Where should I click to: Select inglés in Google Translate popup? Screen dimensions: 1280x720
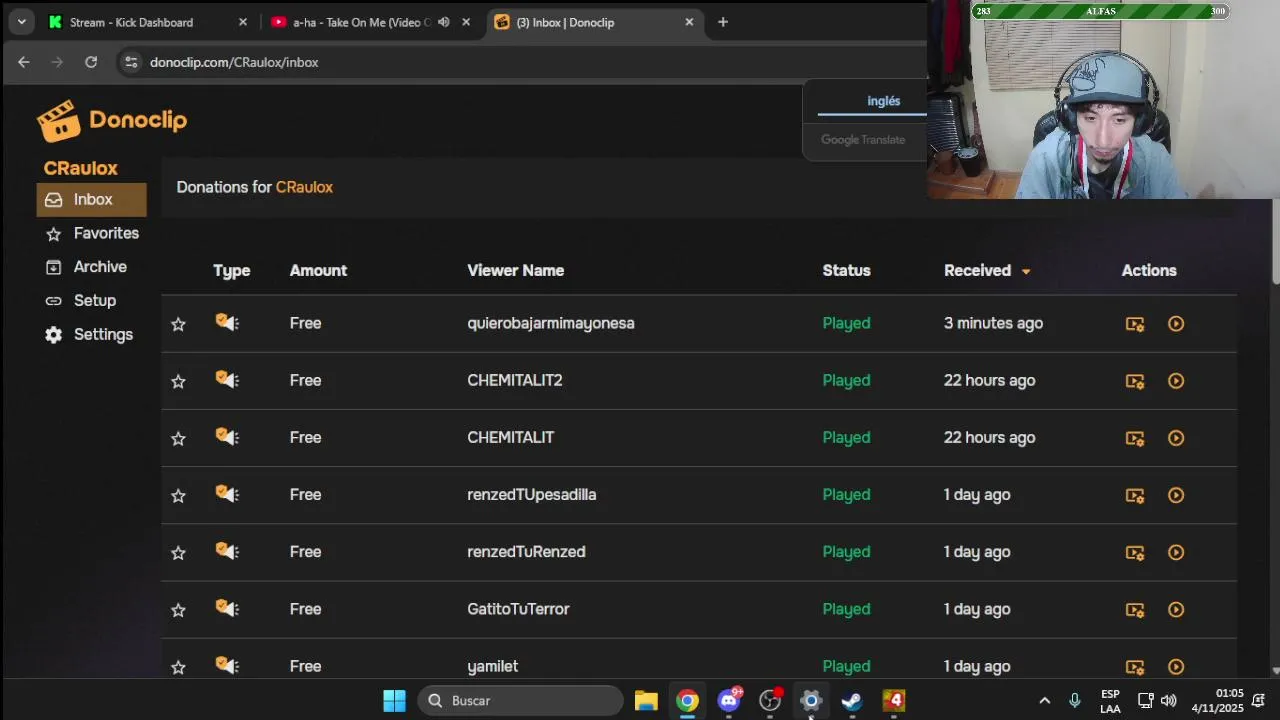(883, 101)
